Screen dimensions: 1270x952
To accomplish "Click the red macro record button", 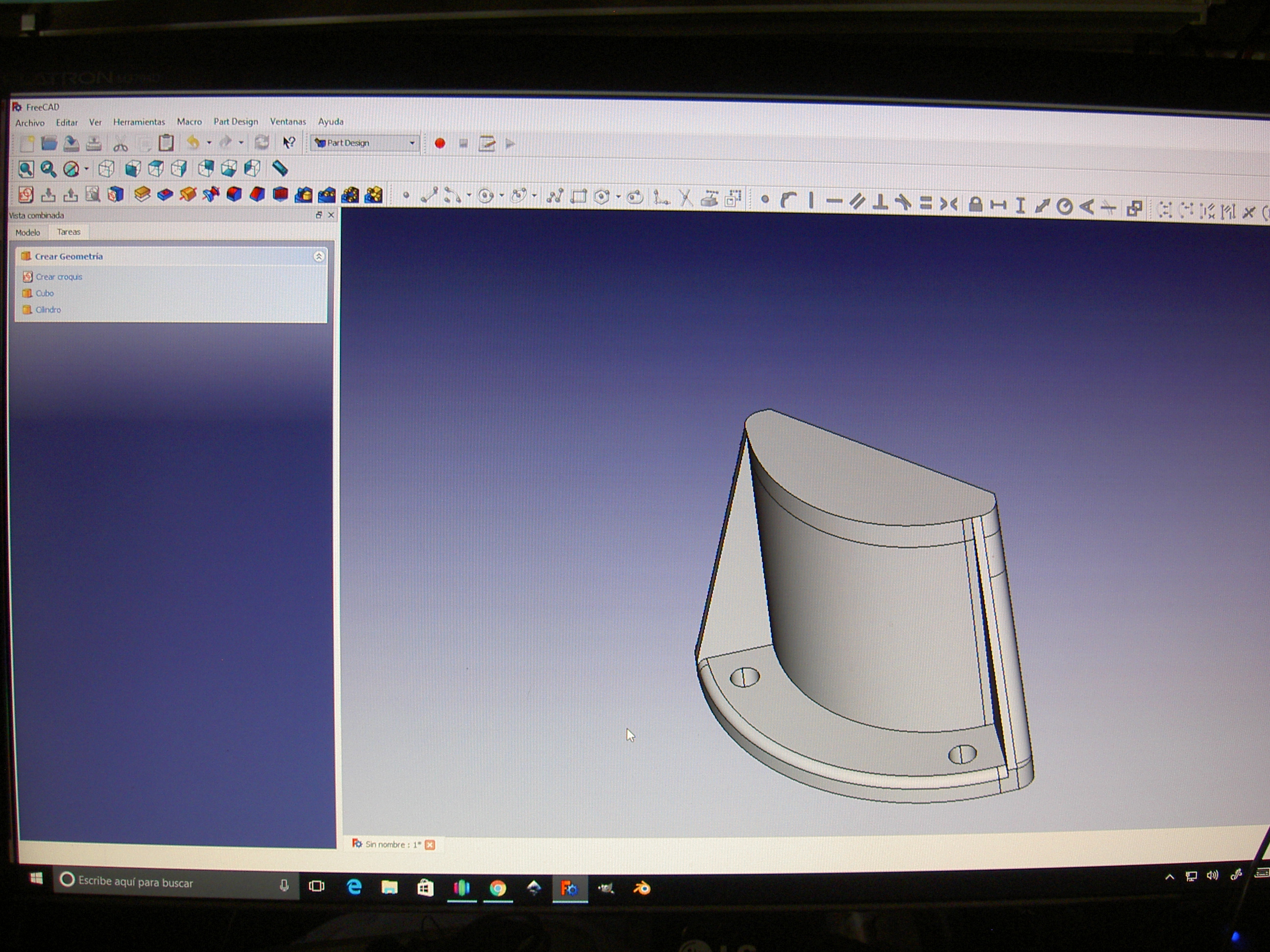I will pyautogui.click(x=440, y=143).
